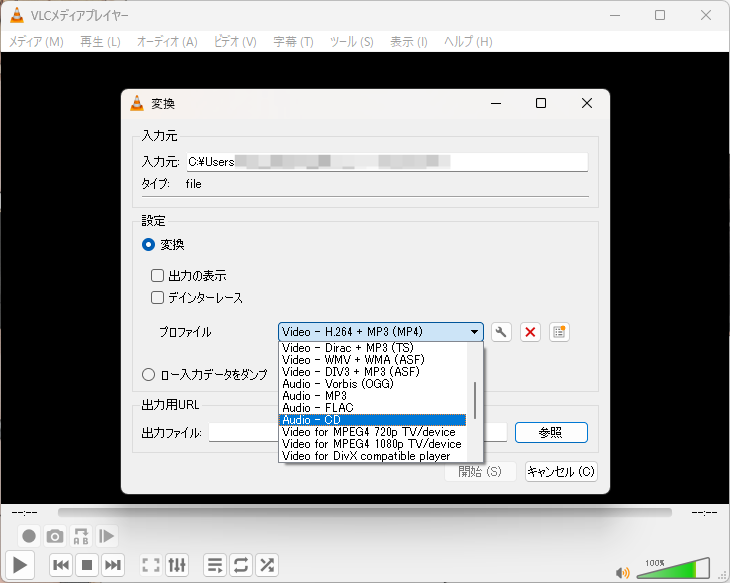Adjust the volume slider at 100%

coord(673,568)
